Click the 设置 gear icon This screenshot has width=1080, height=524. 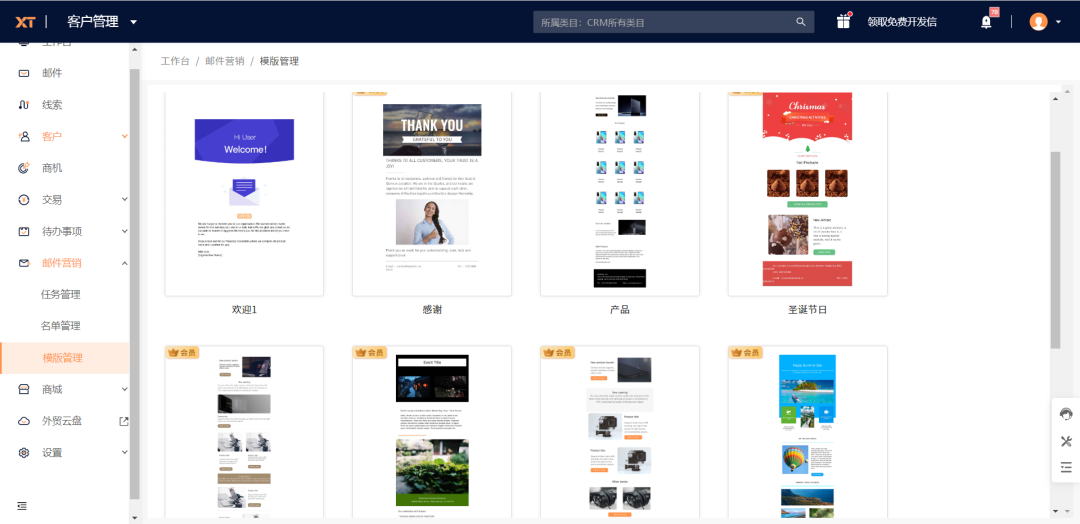tap(24, 453)
